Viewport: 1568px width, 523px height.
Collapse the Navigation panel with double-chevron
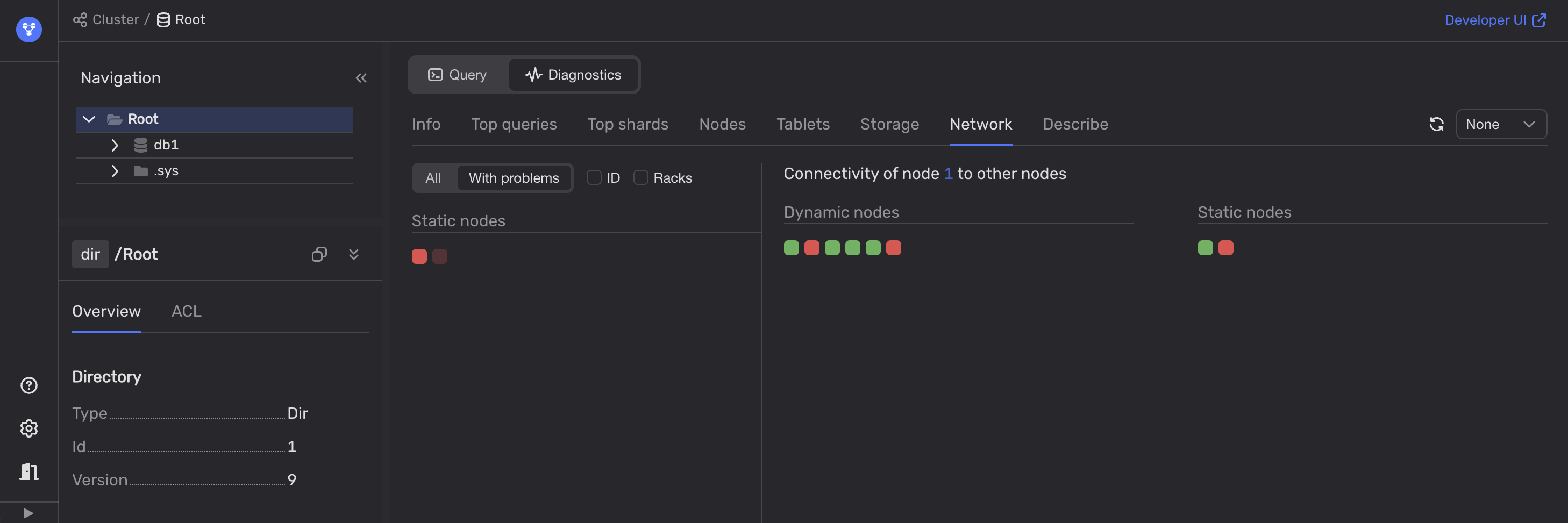tap(361, 78)
